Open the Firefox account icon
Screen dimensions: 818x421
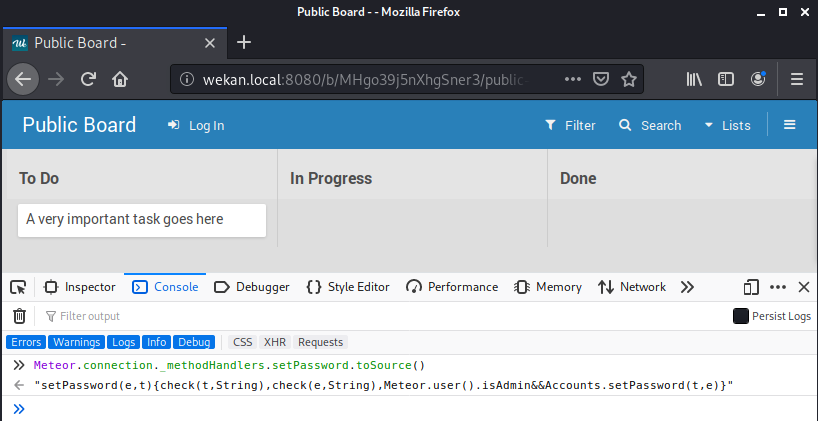[x=757, y=79]
